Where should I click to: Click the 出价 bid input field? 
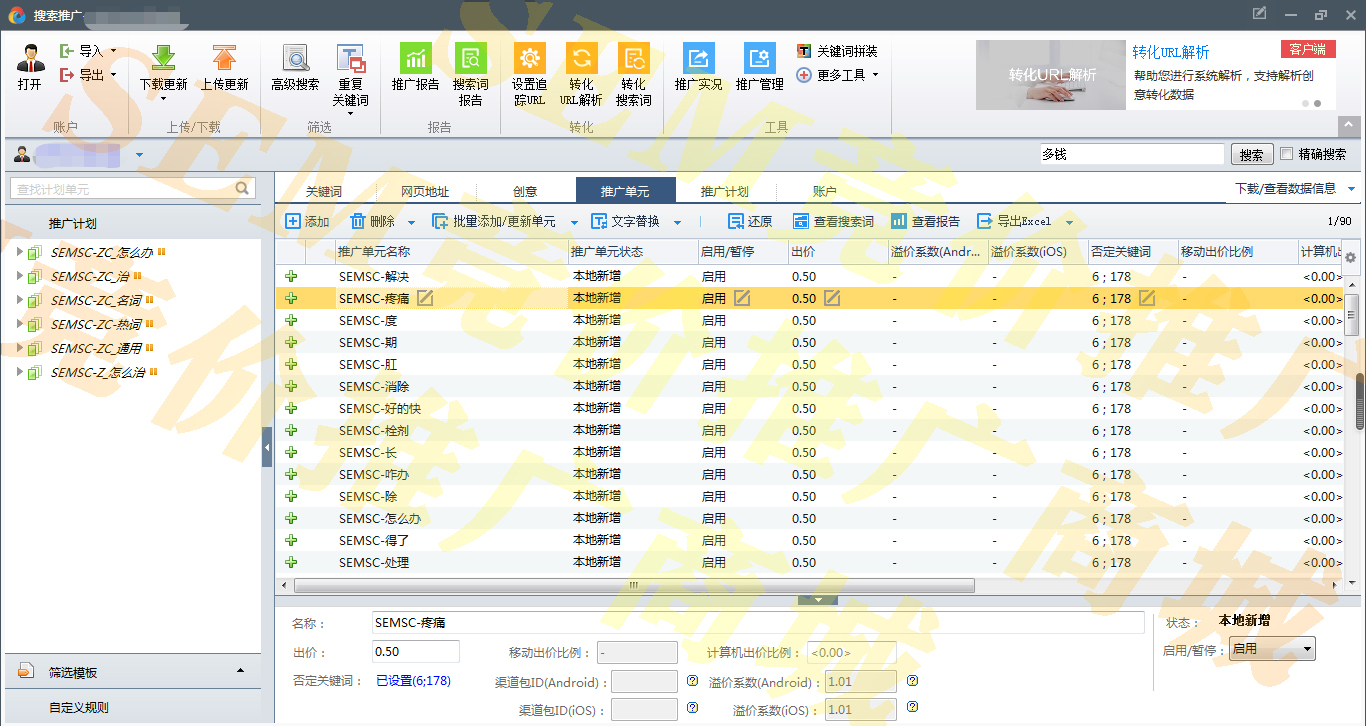(x=415, y=652)
